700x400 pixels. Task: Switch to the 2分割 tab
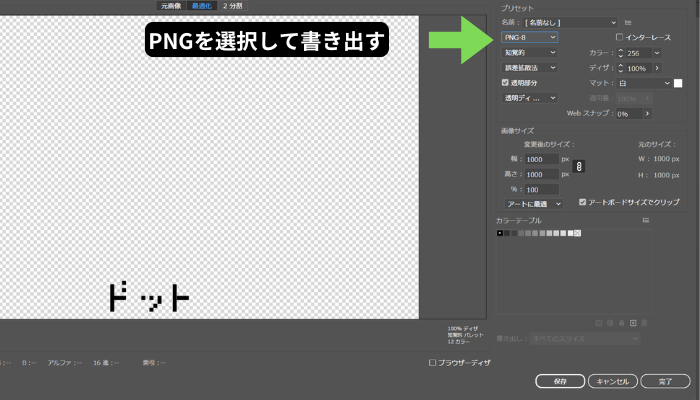(x=233, y=6)
